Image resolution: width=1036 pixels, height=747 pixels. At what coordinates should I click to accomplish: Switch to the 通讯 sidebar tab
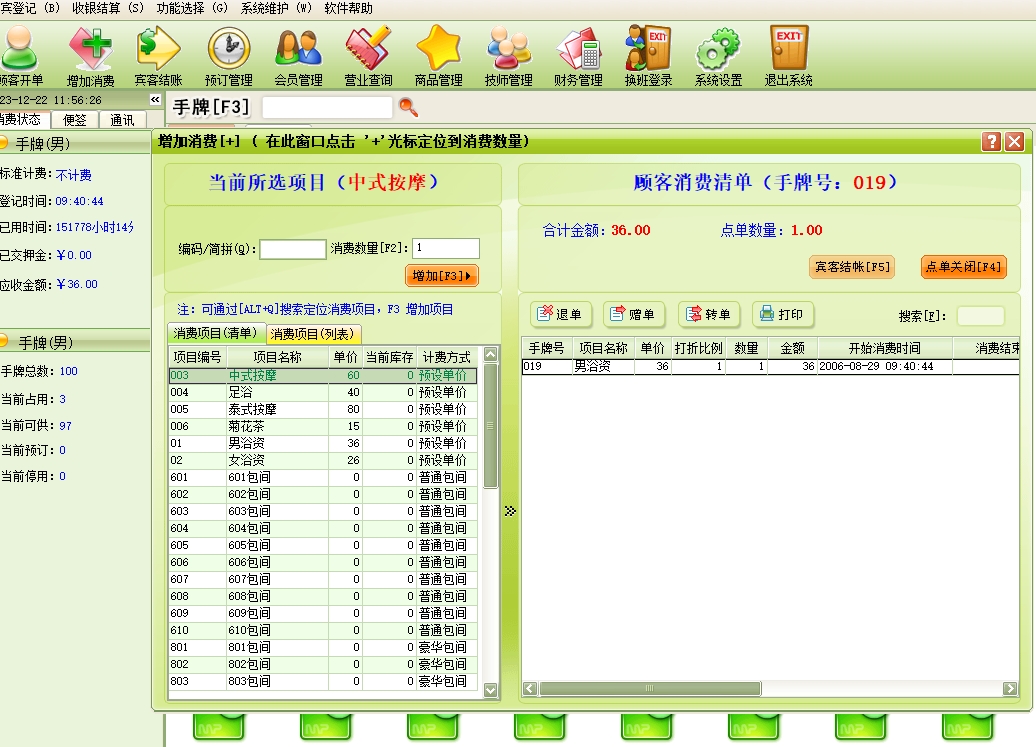pos(122,120)
